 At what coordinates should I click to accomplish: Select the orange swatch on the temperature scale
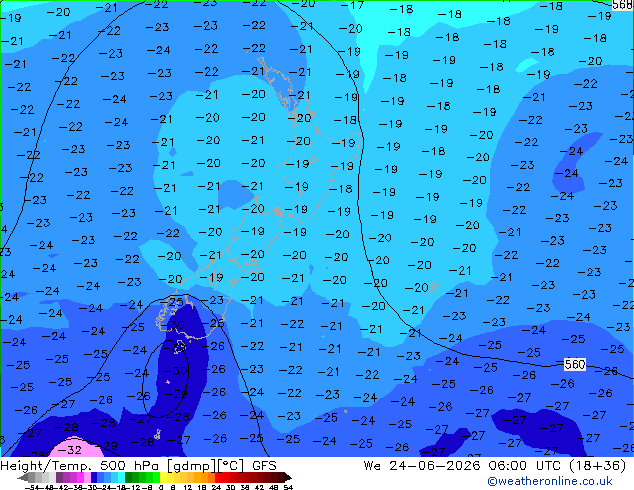pyautogui.click(x=205, y=477)
